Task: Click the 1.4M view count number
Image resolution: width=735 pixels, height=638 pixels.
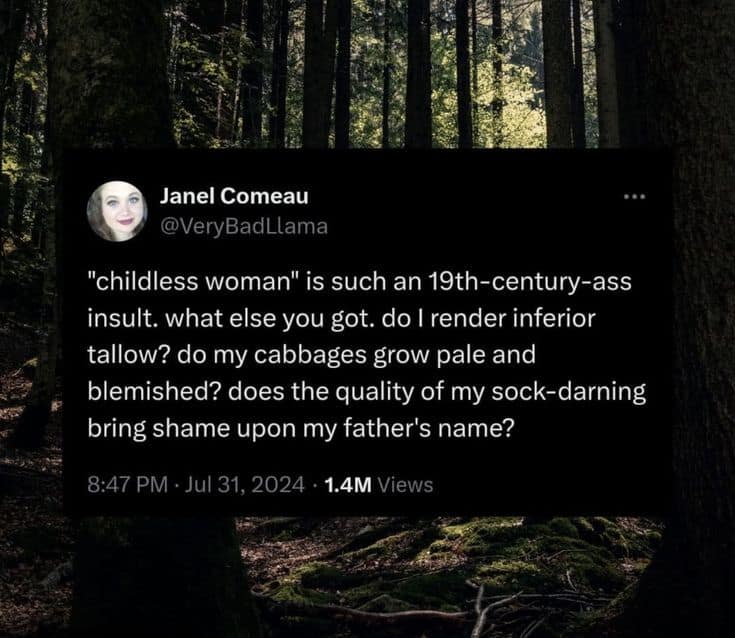Action: 348,485
